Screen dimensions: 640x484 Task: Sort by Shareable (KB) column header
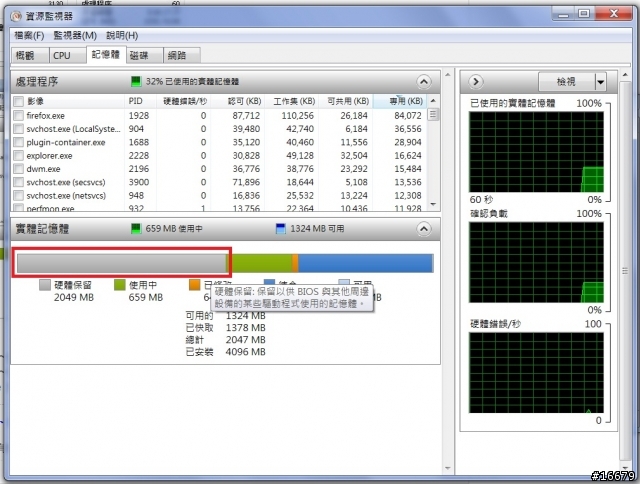coord(346,101)
